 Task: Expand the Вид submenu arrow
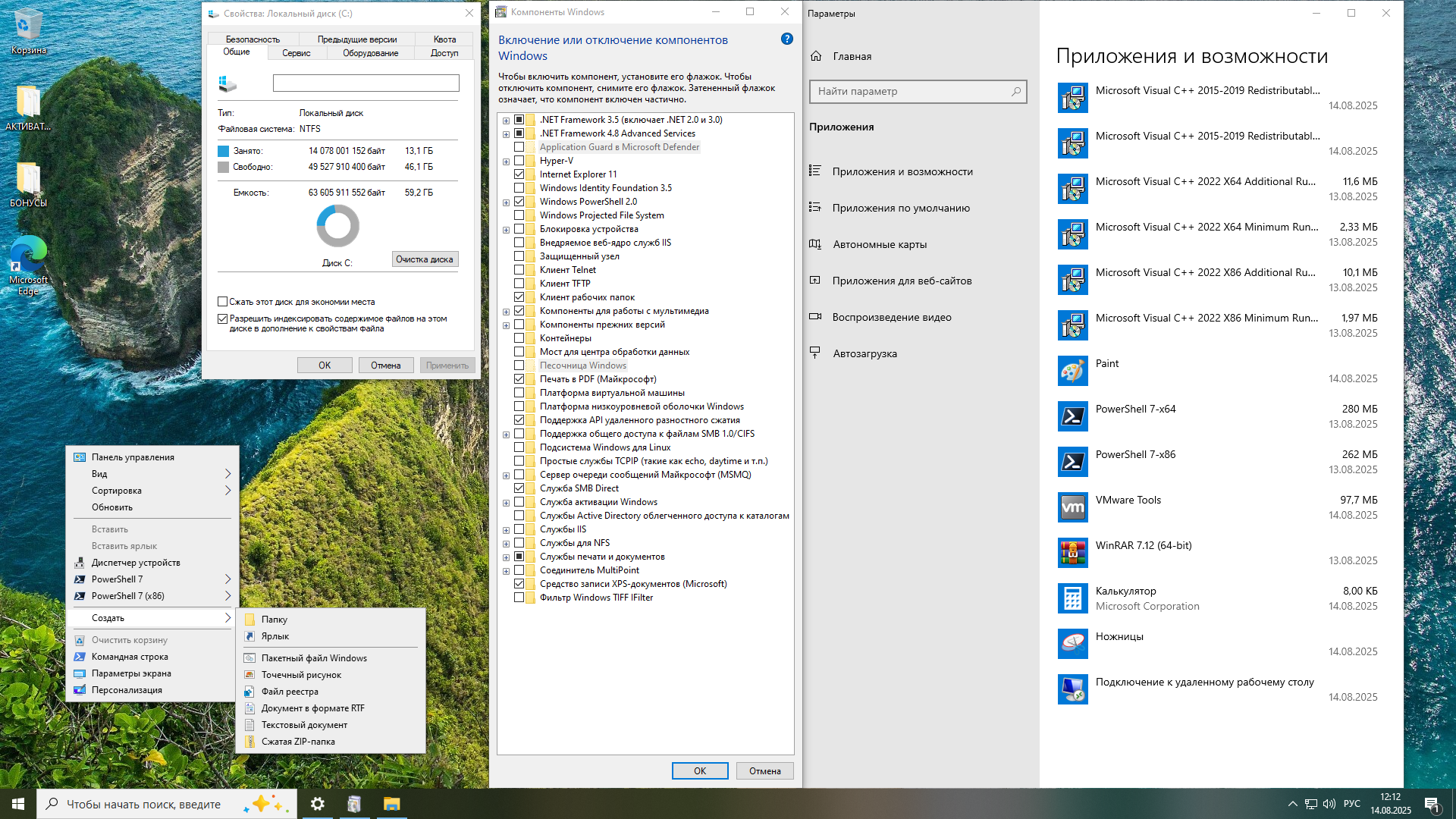pyautogui.click(x=227, y=474)
